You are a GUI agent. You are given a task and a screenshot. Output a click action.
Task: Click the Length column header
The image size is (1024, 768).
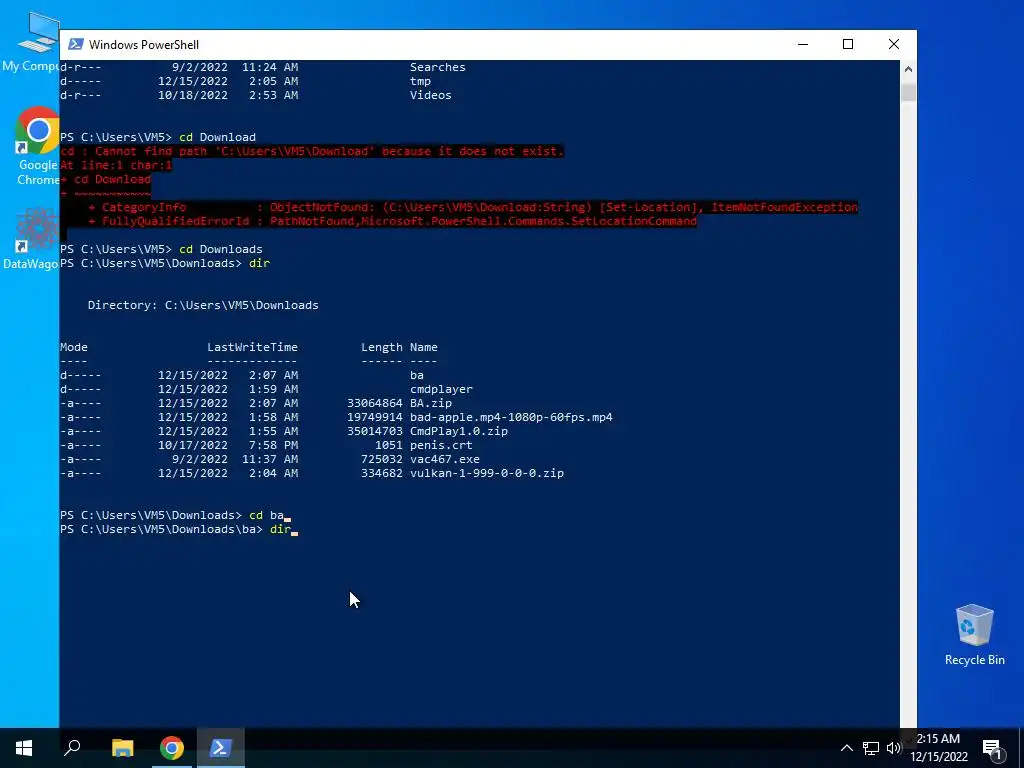pyautogui.click(x=381, y=347)
